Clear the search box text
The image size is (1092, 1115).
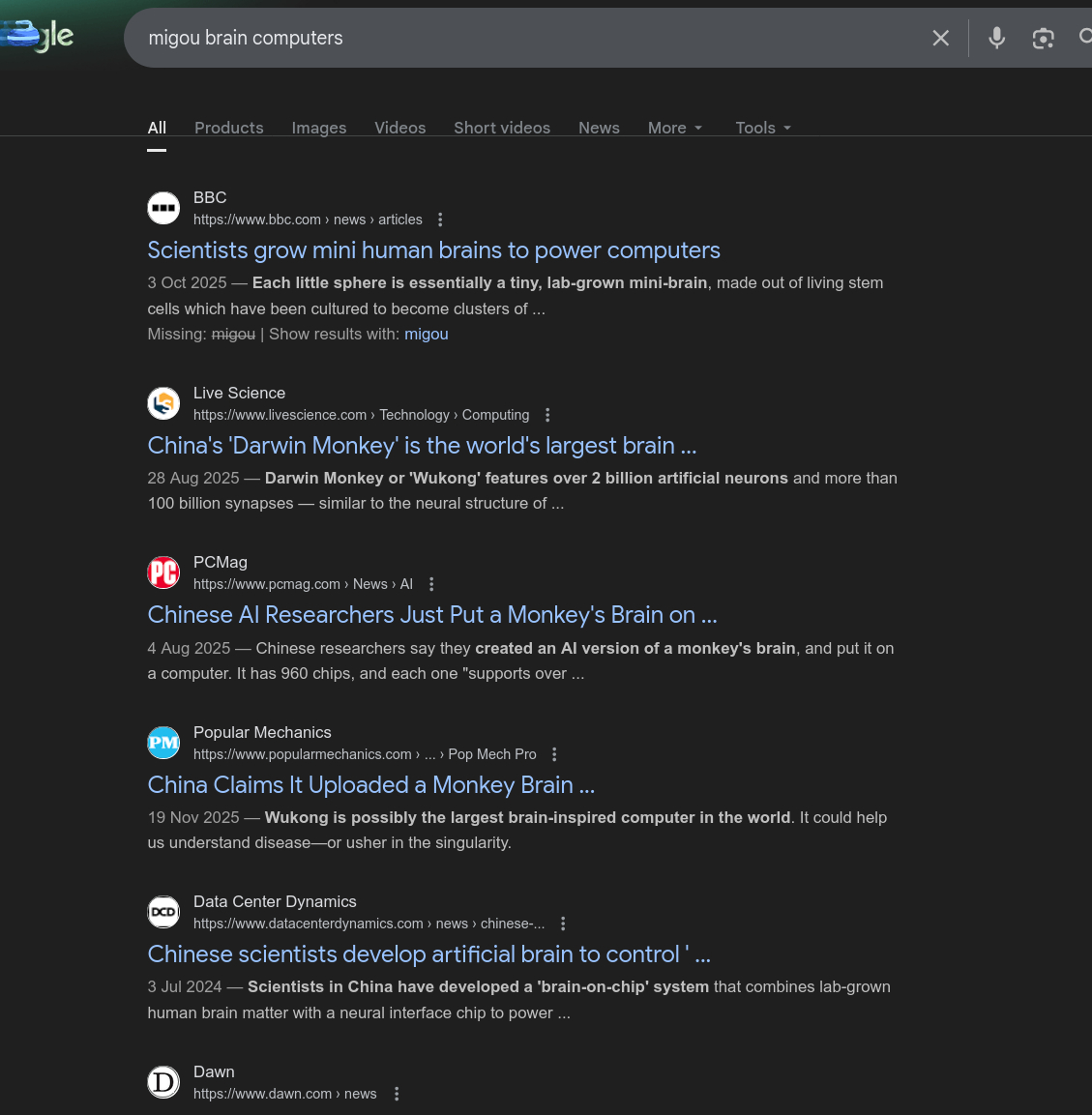[940, 38]
